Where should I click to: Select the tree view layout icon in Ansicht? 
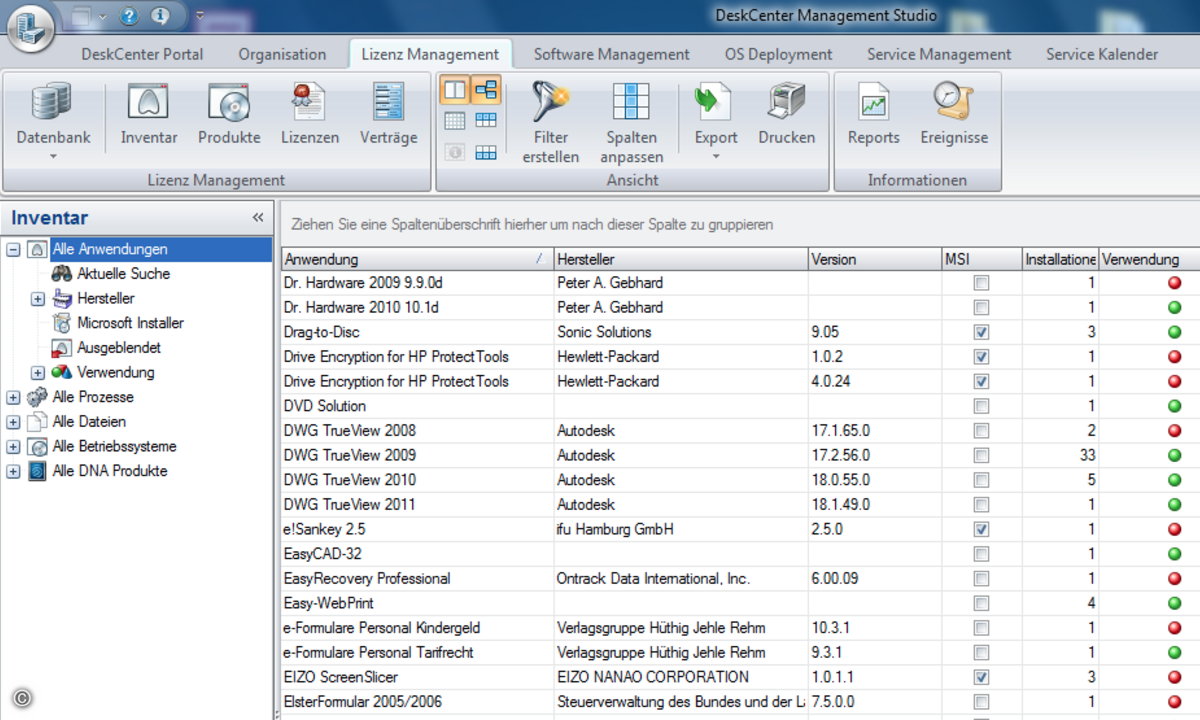click(x=486, y=91)
